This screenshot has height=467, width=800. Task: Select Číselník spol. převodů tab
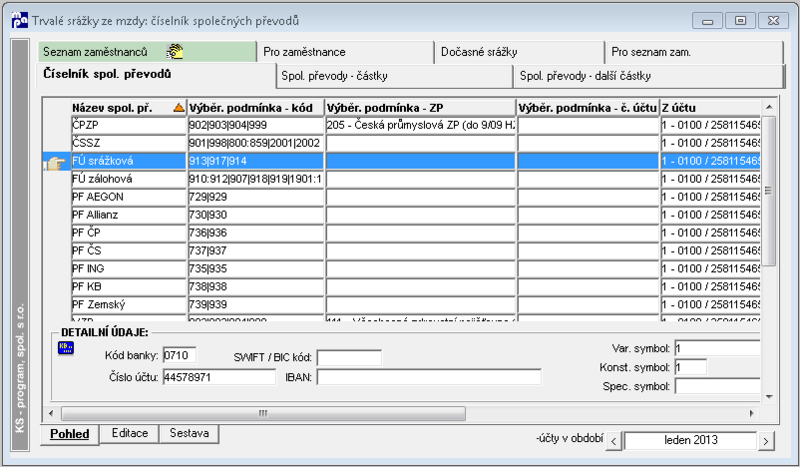[x=156, y=75]
